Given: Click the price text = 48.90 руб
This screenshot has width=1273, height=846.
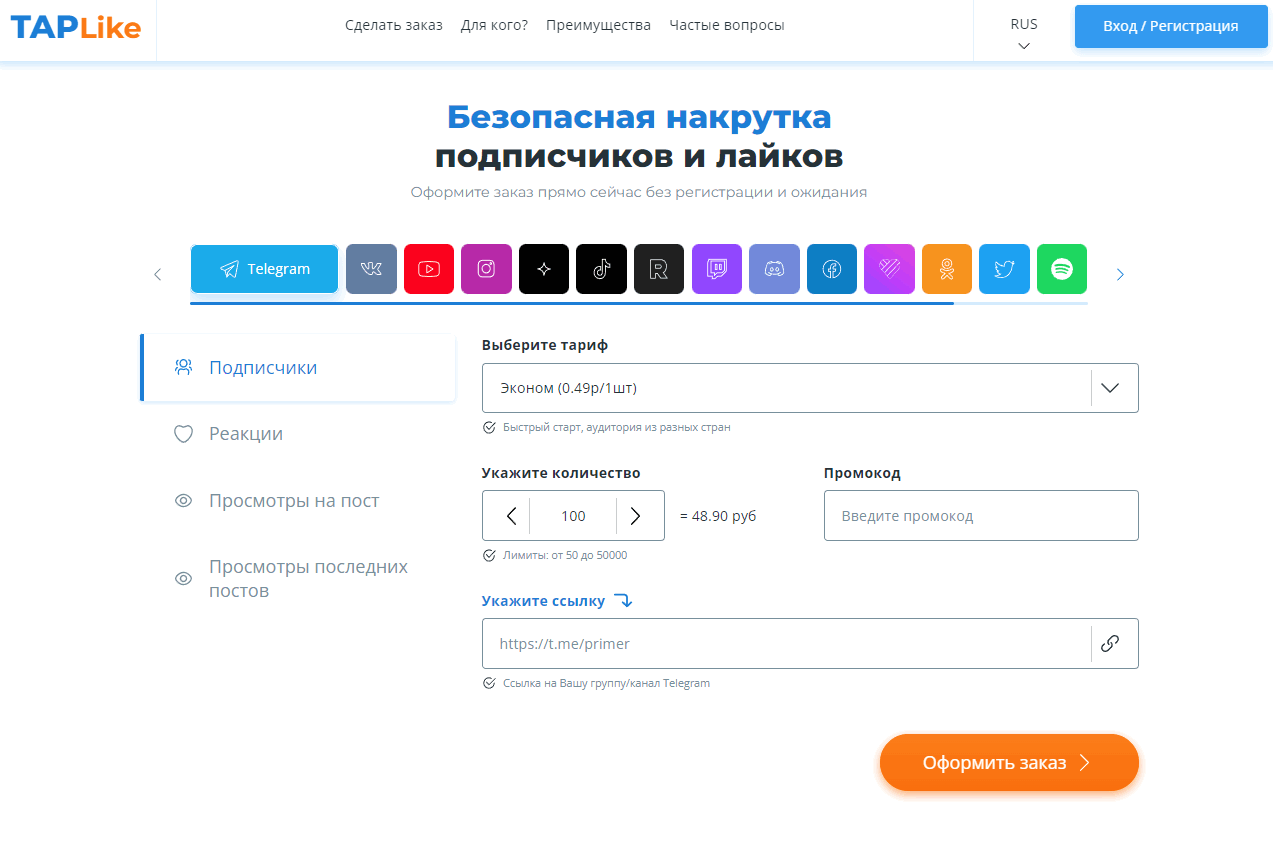Looking at the screenshot, I should pyautogui.click(x=718, y=516).
